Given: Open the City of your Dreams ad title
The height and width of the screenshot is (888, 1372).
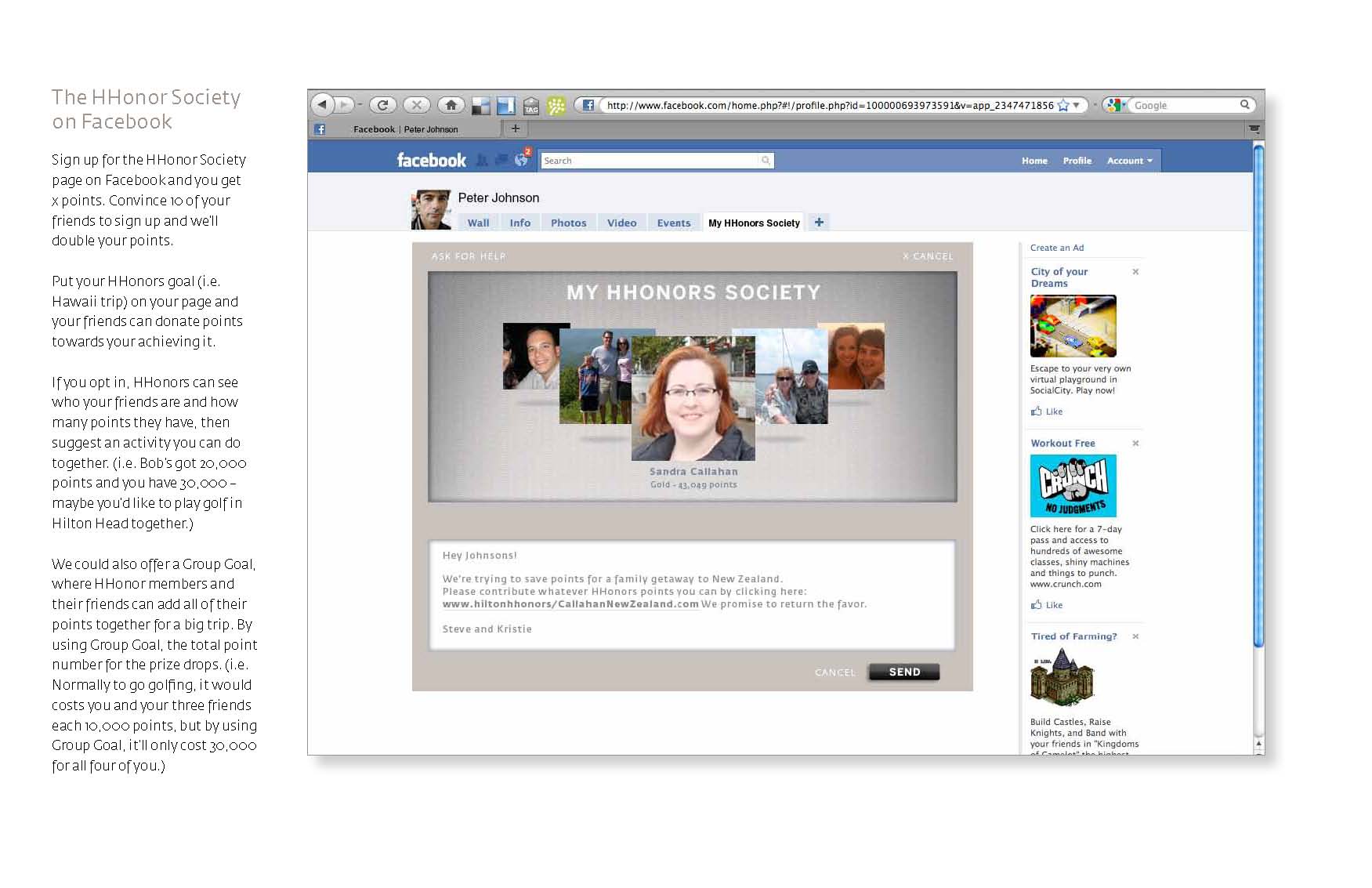Looking at the screenshot, I should pyautogui.click(x=1059, y=277).
